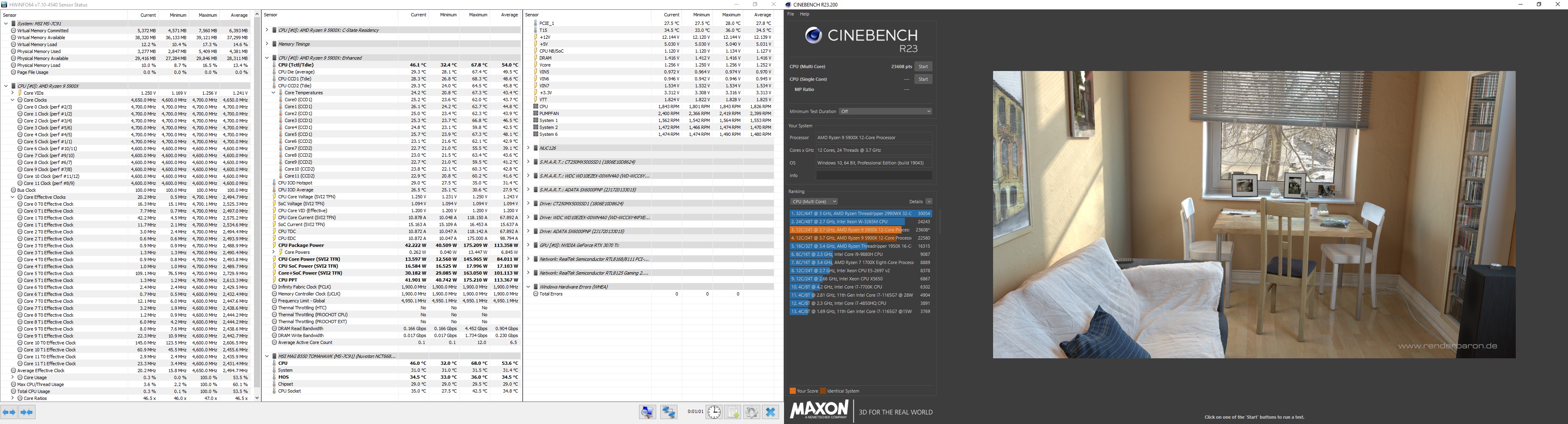Select the Intel Core i9-9880H ranking entry
The height and width of the screenshot is (424, 1568).
(x=861, y=254)
